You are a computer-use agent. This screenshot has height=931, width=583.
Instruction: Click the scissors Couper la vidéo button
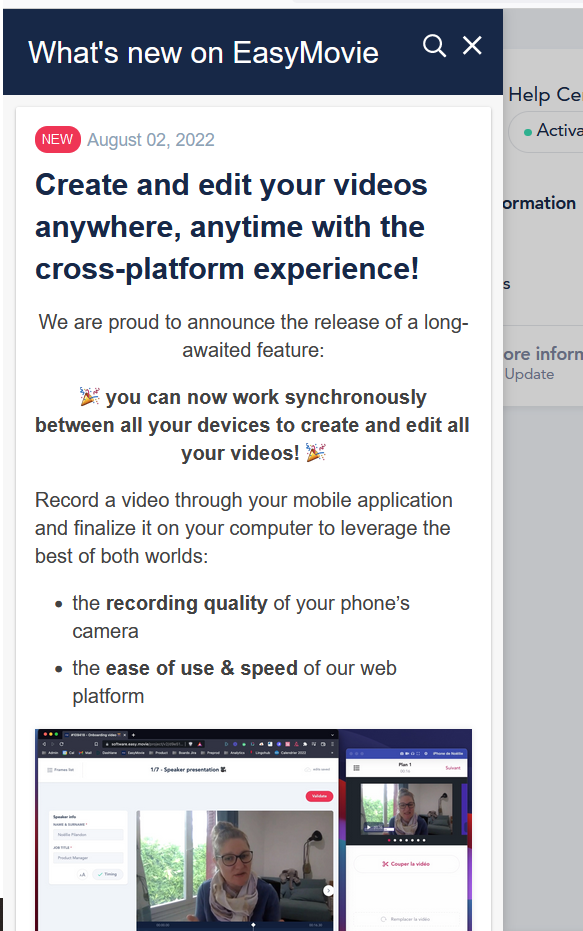[x=407, y=864]
